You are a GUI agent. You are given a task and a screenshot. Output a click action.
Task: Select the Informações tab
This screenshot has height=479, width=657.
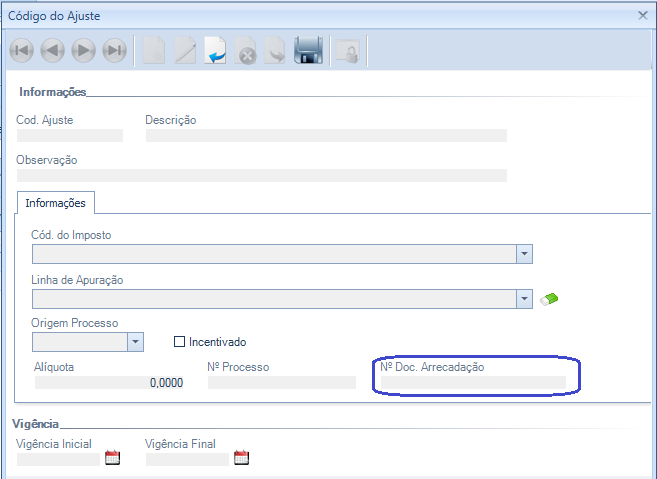pyautogui.click(x=55, y=203)
